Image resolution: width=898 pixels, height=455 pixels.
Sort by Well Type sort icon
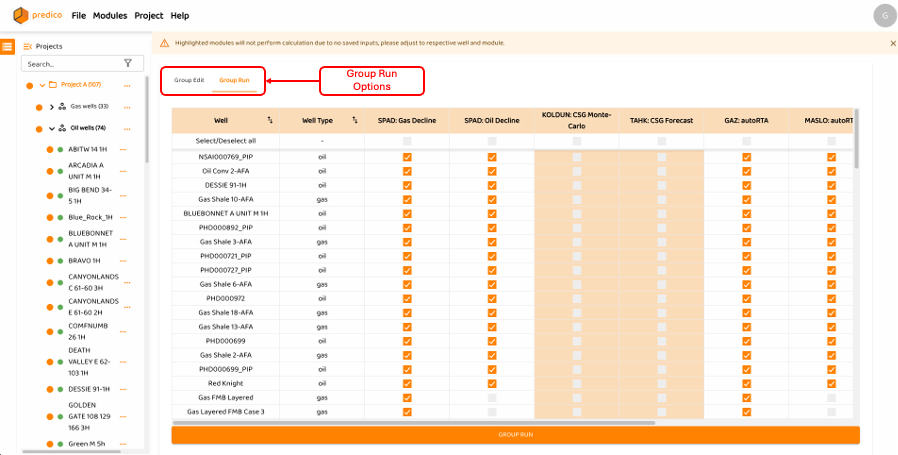[355, 120]
